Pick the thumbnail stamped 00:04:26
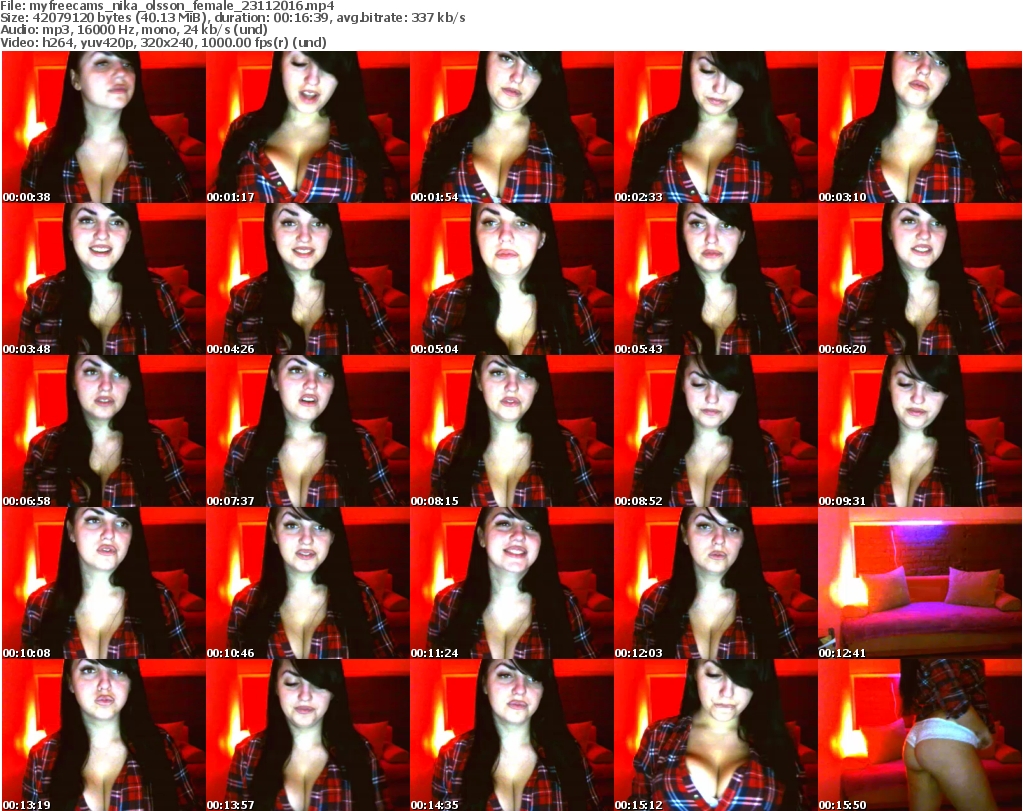This screenshot has width=1024, height=811. point(308,279)
